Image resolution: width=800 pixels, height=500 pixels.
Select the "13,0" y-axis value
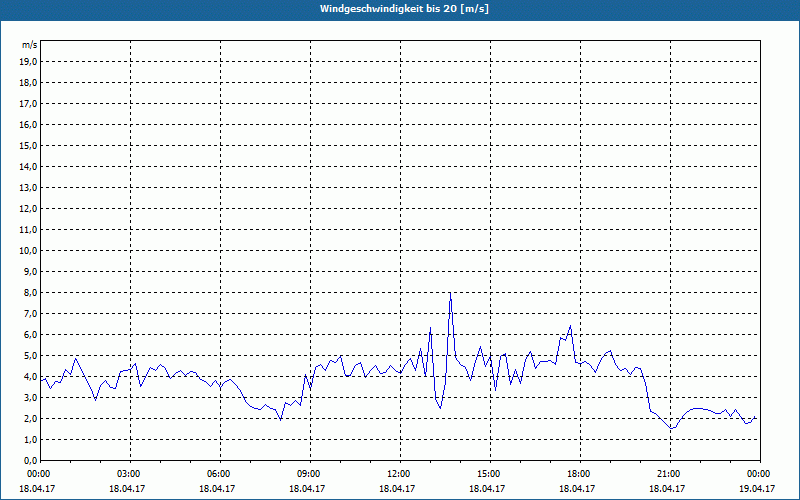pos(30,187)
